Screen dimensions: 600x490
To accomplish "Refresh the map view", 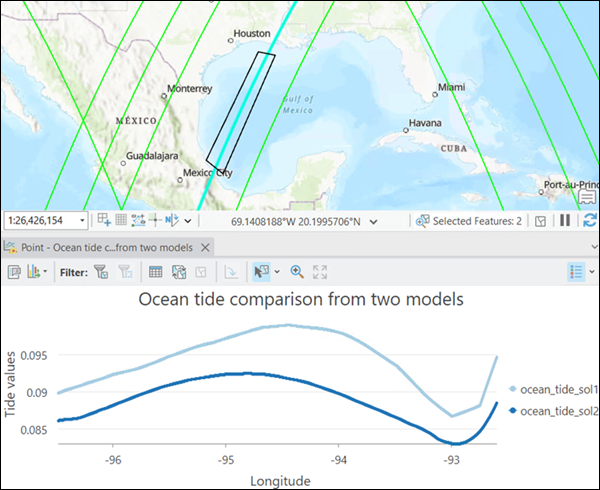I will (589, 220).
